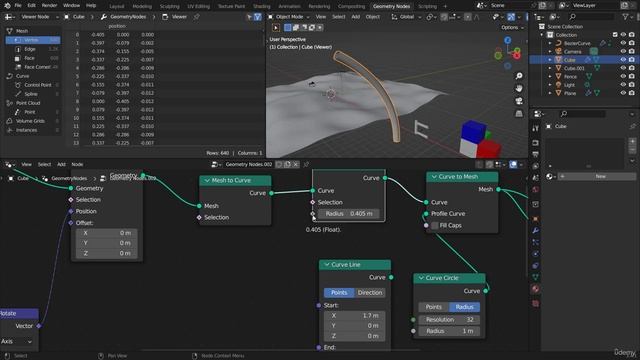
Task: Select Direction mode on Curve Line node
Action: tap(370, 293)
